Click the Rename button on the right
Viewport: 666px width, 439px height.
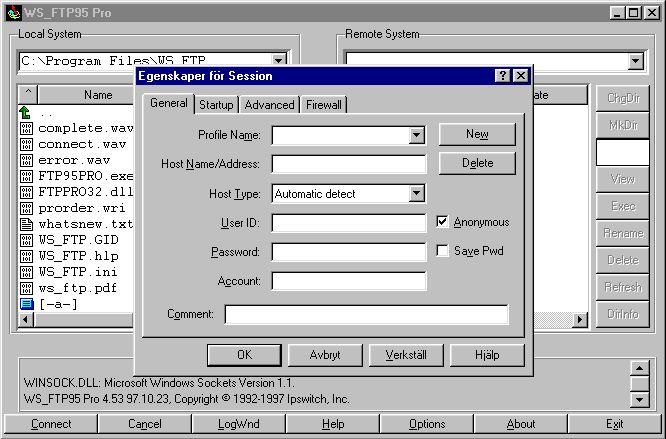623,233
